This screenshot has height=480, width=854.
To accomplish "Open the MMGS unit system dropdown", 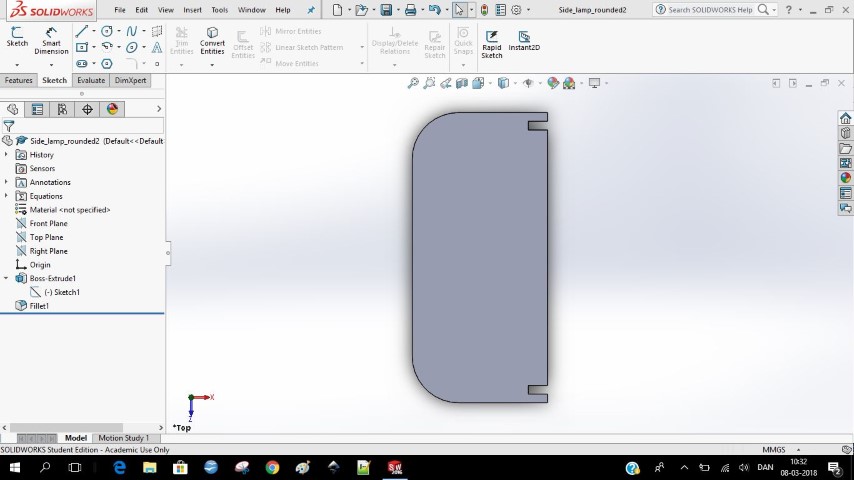I will click(x=798, y=450).
